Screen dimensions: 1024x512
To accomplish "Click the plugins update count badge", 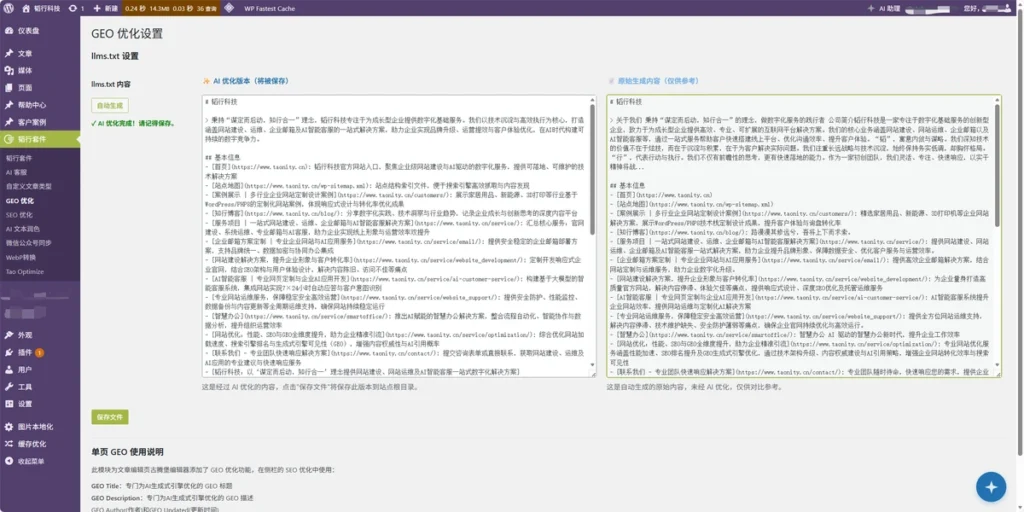I will coord(40,353).
